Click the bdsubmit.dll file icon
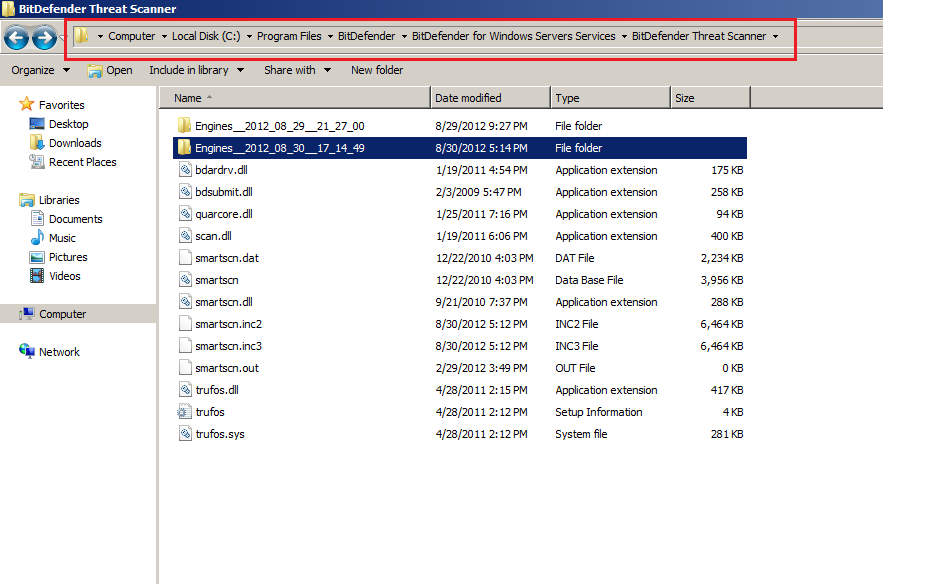936x584 pixels. (185, 192)
